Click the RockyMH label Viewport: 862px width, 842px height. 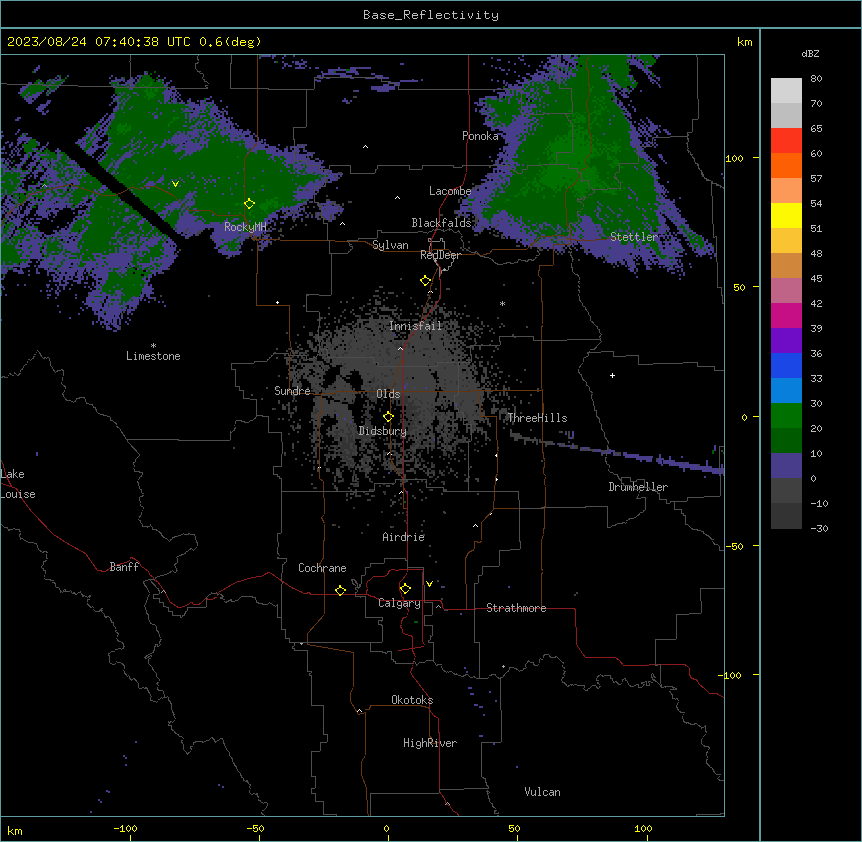tap(245, 226)
